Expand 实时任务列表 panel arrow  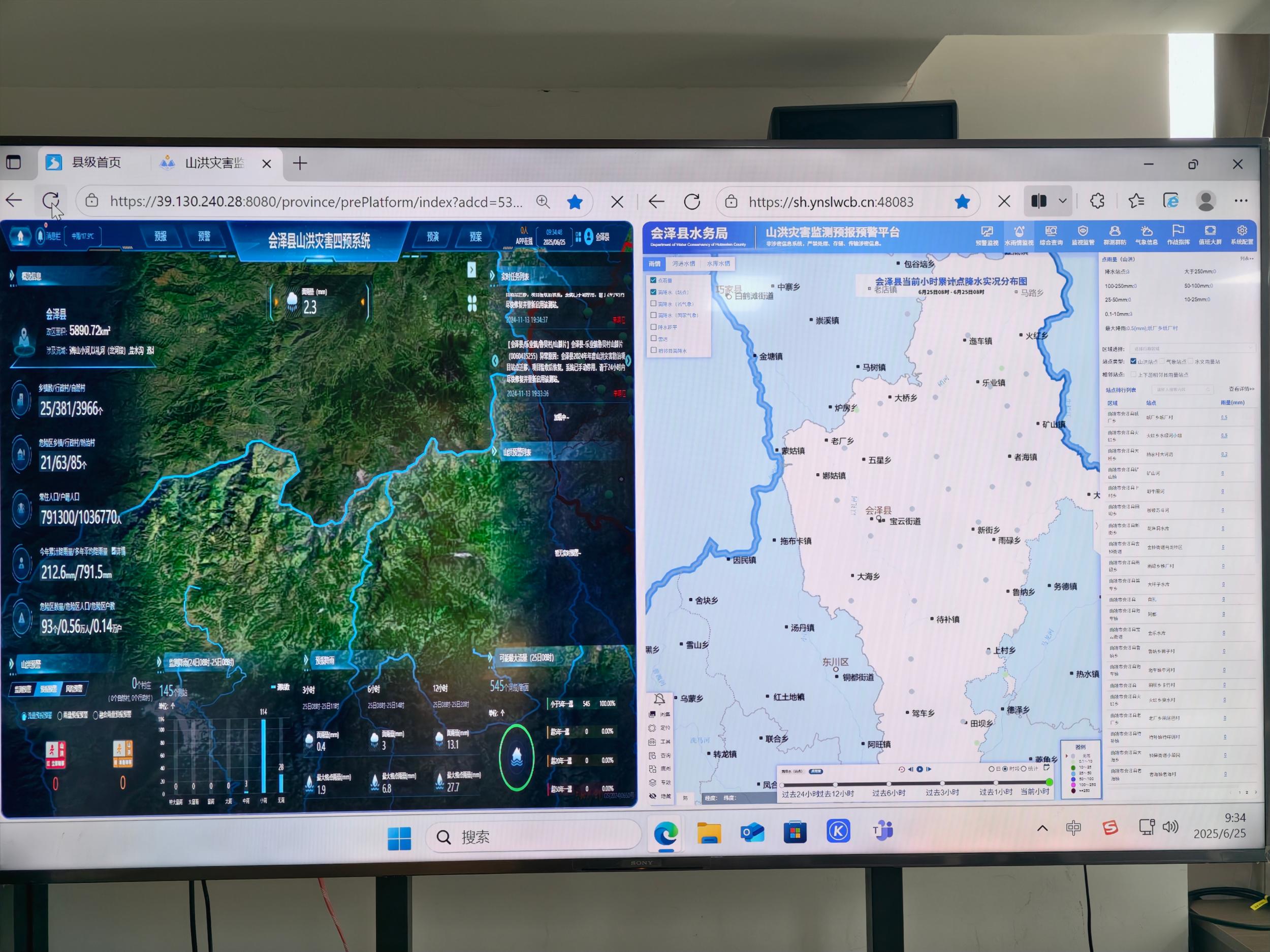pos(492,276)
